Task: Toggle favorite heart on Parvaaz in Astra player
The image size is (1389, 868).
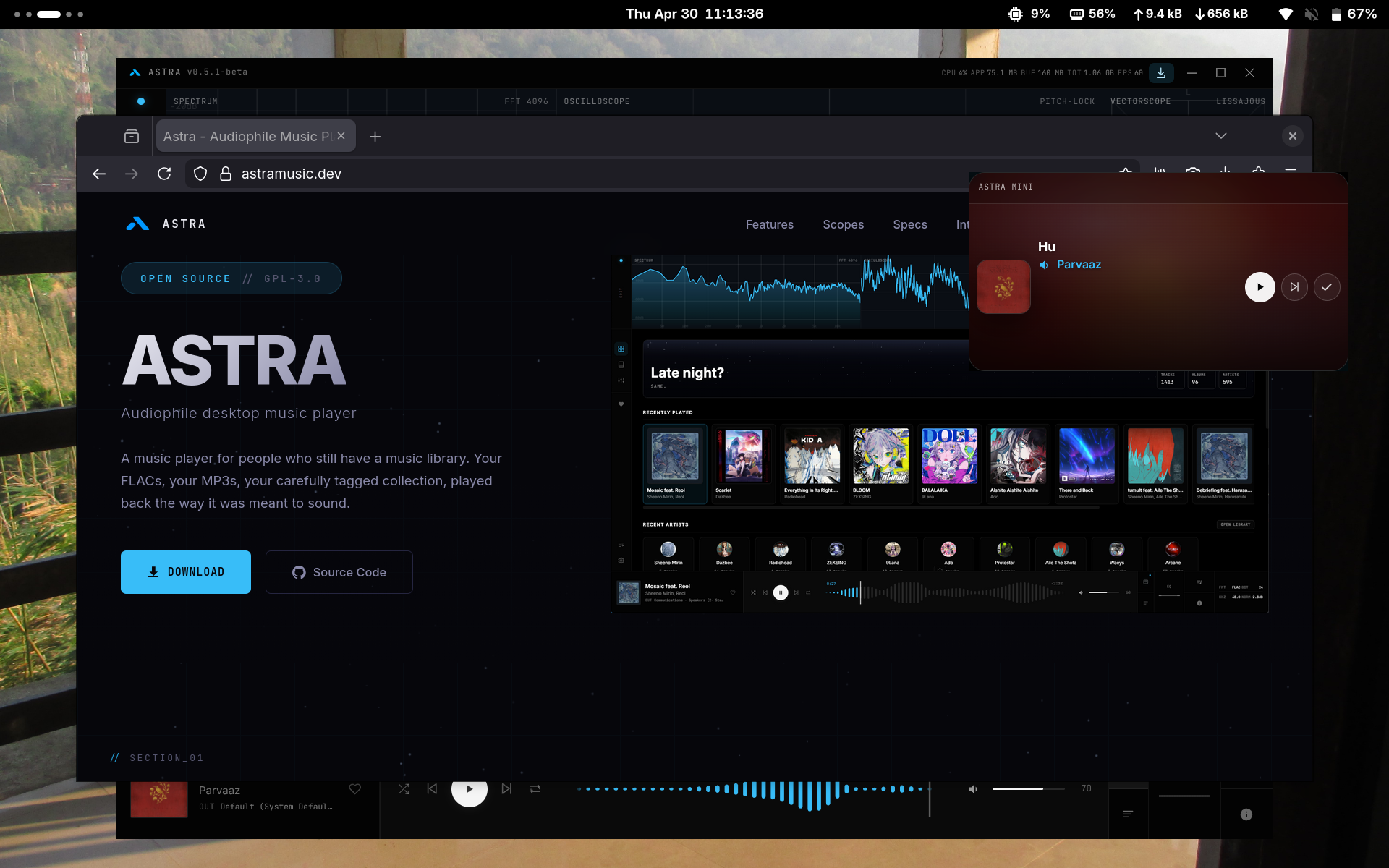Action: pos(354,789)
